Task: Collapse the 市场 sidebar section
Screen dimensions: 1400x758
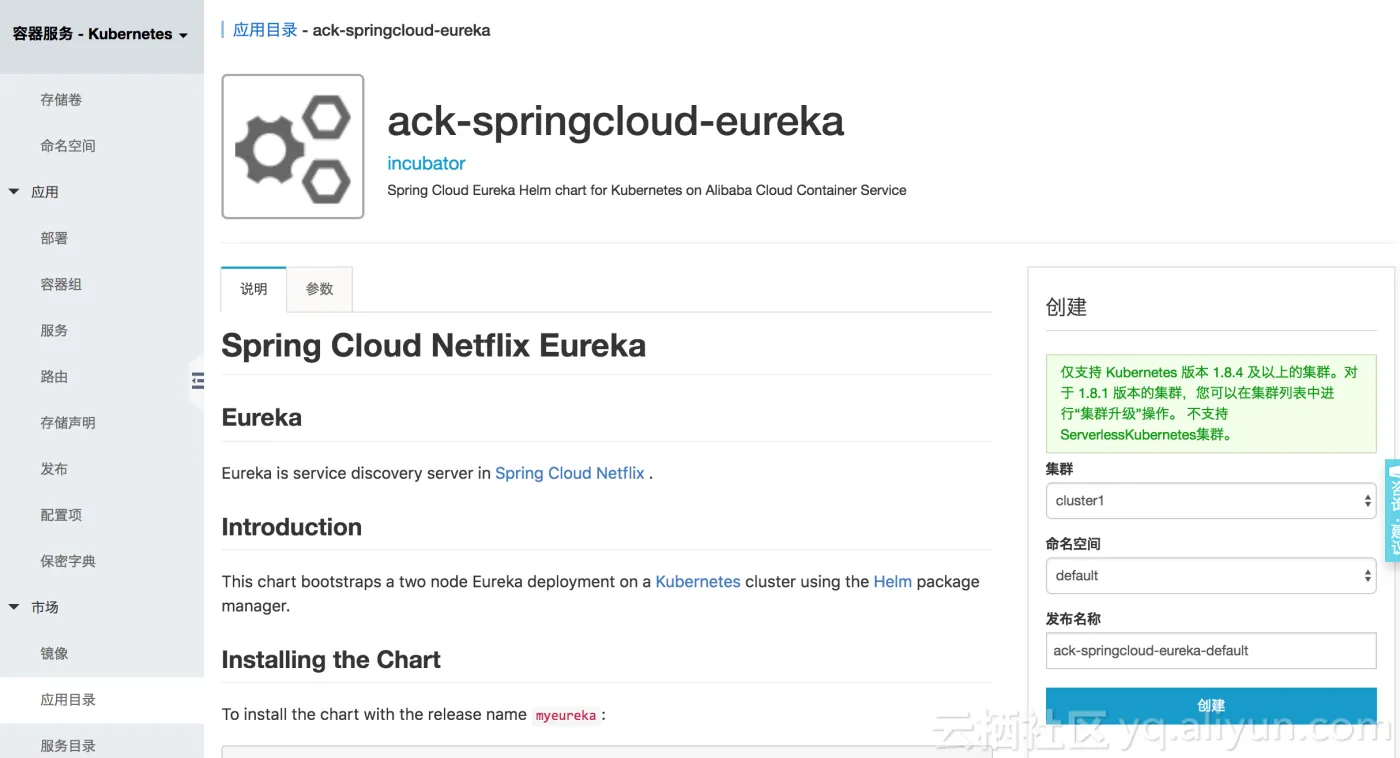Action: [14, 607]
